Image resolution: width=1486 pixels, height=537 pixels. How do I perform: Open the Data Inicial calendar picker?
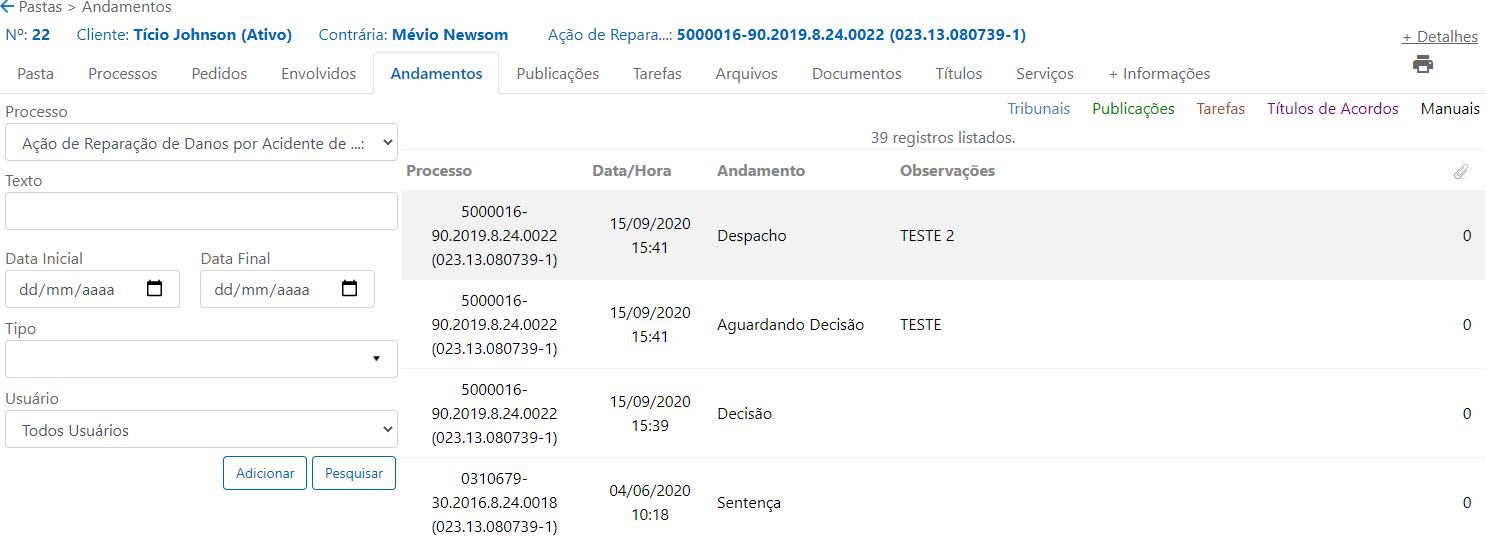(x=155, y=289)
